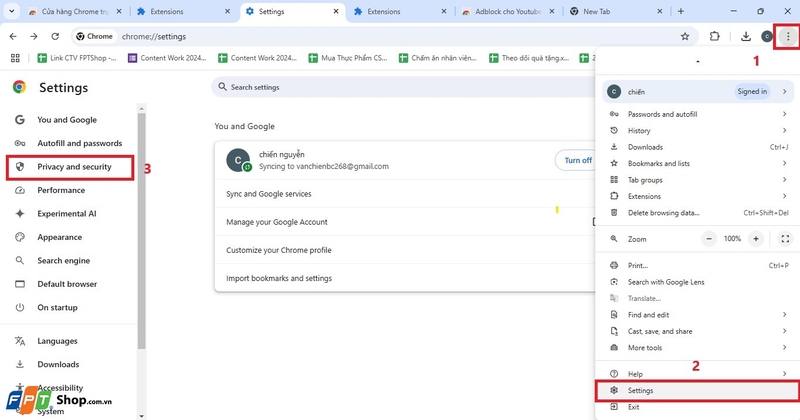
Task: Open Import bookmarks and settings row
Action: coord(405,278)
